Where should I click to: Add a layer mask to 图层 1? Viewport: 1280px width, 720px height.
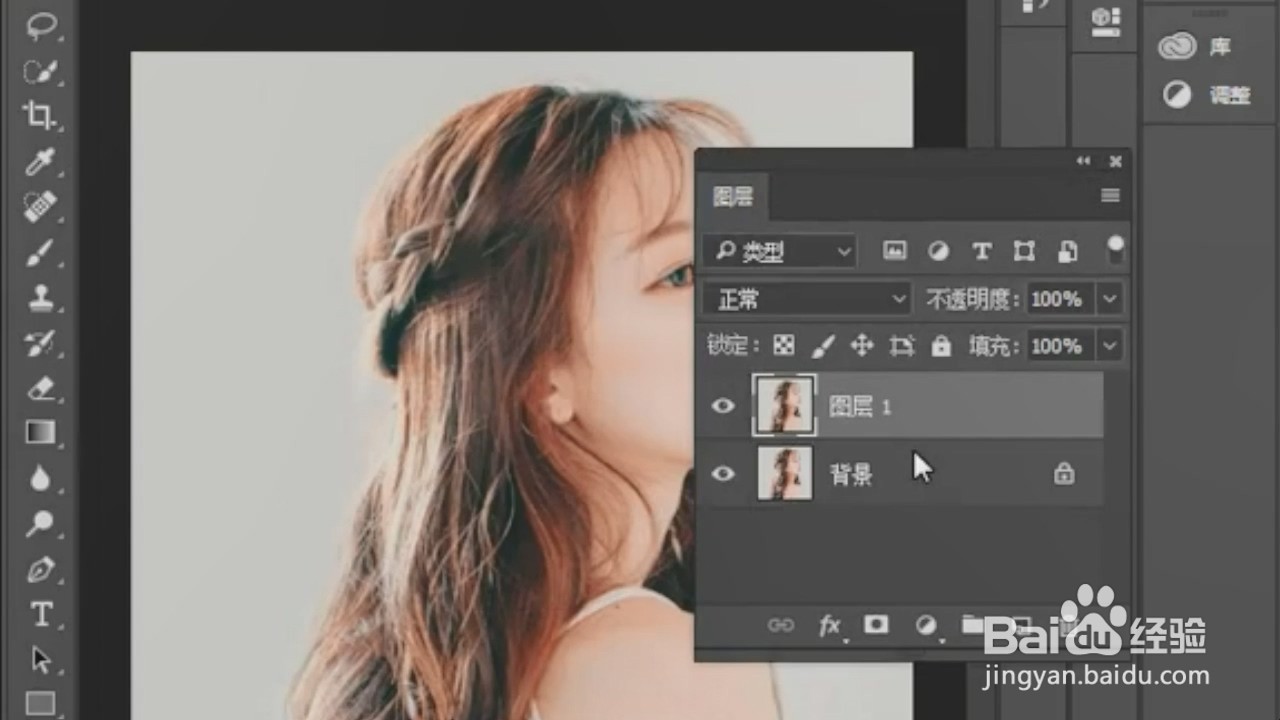[x=876, y=625]
